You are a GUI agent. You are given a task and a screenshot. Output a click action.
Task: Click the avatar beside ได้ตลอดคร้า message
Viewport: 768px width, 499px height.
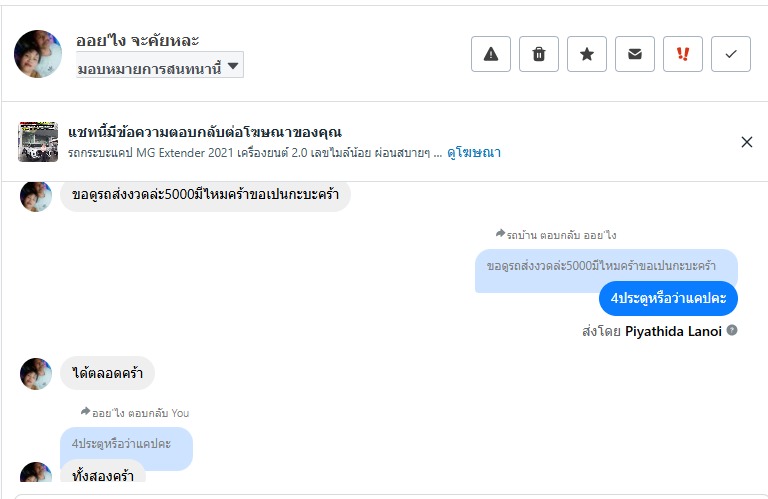click(36, 373)
